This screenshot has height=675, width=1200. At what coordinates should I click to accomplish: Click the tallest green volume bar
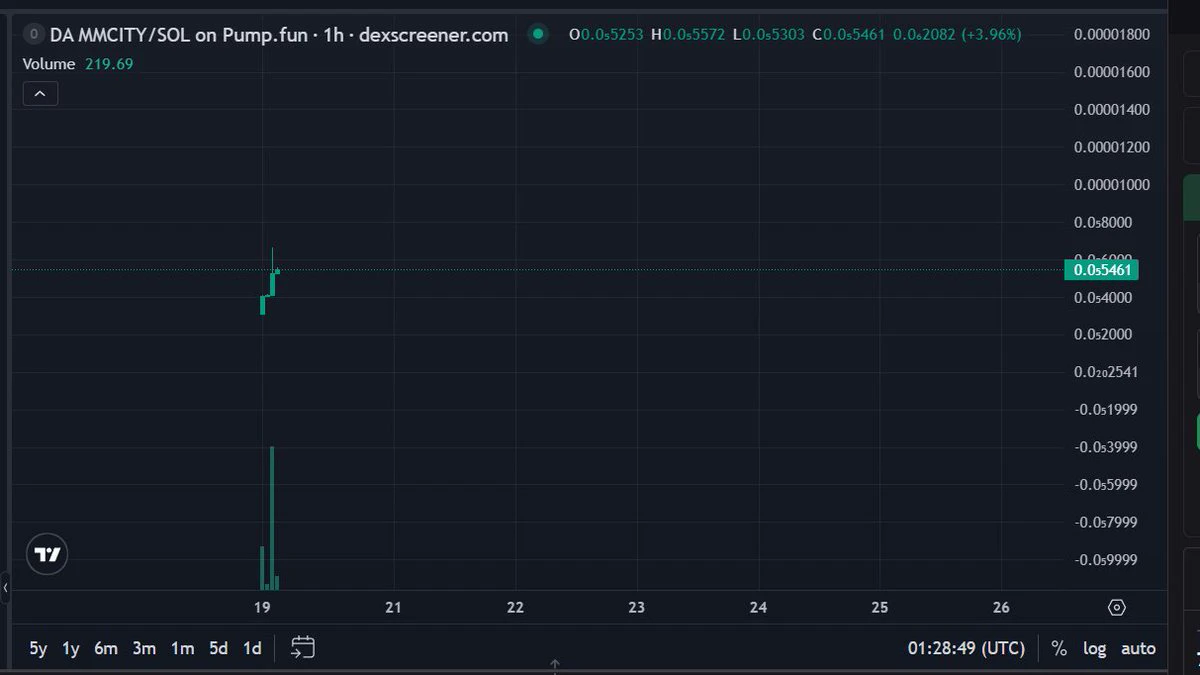click(272, 518)
